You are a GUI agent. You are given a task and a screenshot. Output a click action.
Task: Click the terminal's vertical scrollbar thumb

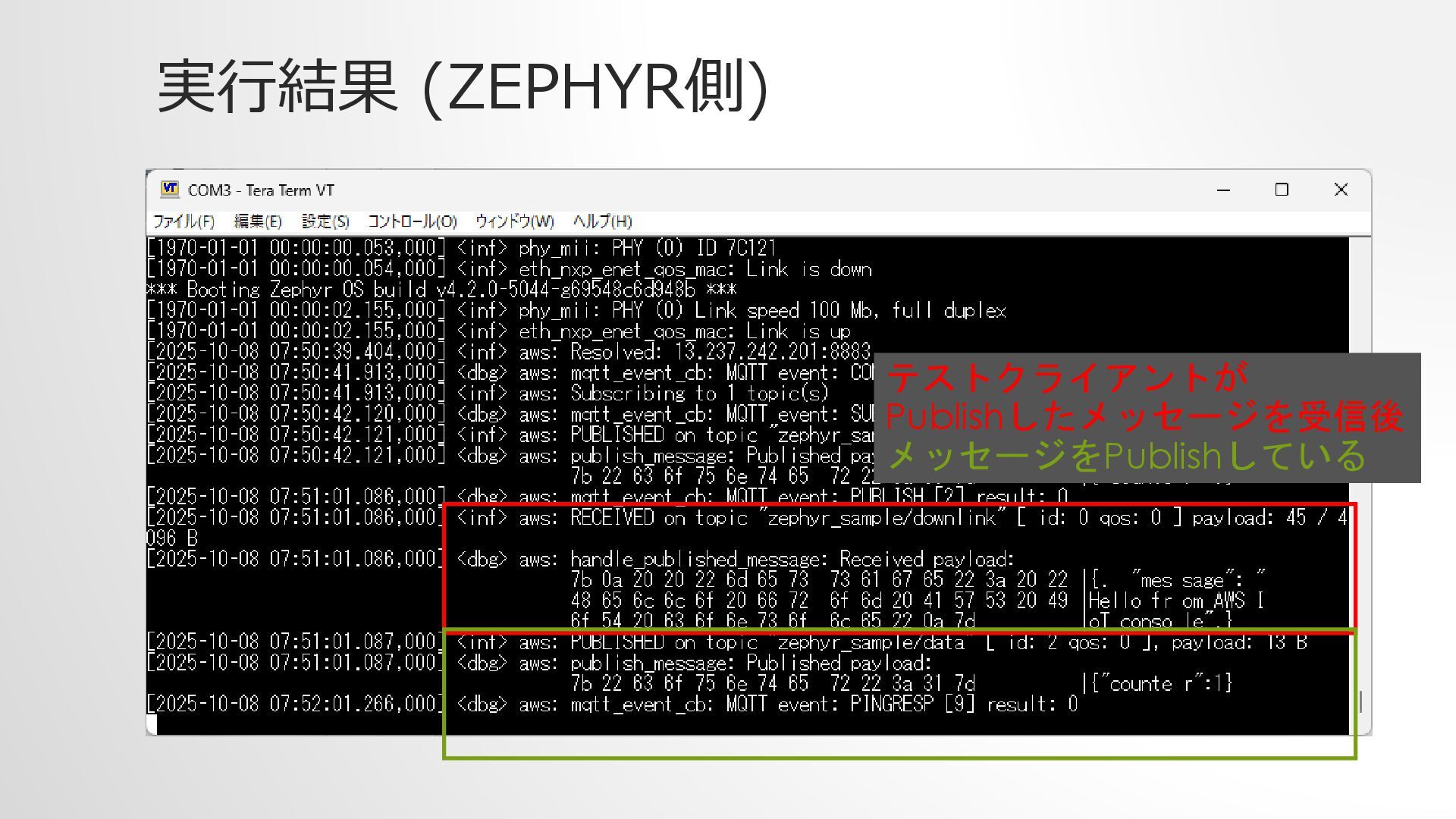(1360, 702)
